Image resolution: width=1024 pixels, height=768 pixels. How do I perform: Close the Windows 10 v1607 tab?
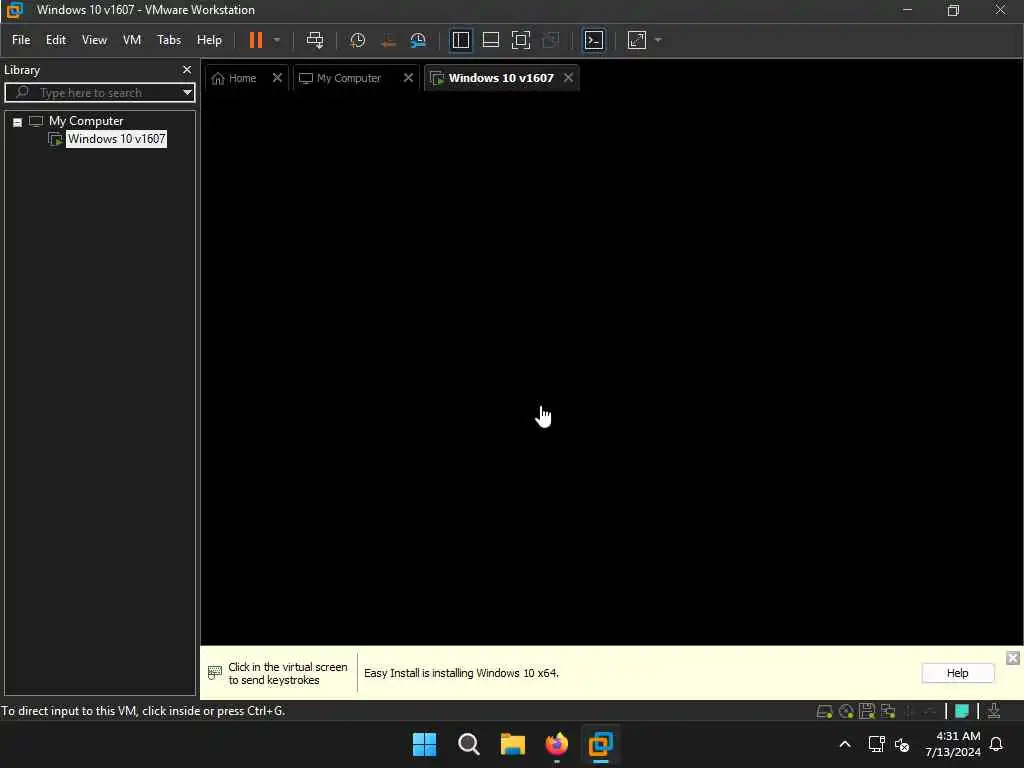point(568,78)
